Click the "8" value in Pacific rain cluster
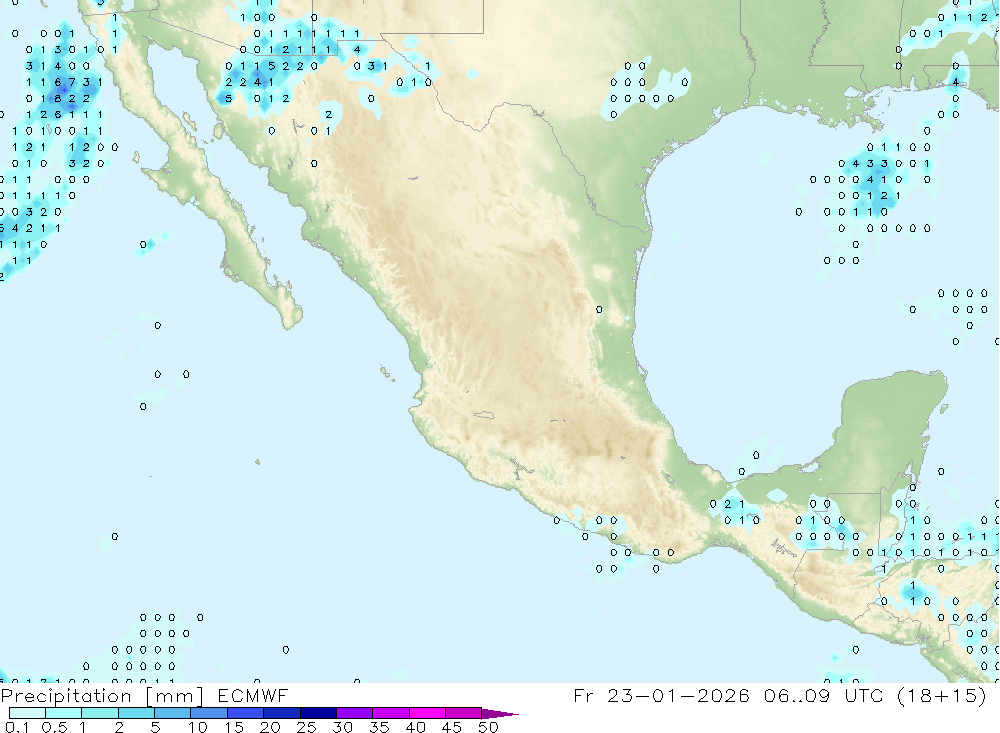Viewport: 1000px width, 733px height. 58,98
